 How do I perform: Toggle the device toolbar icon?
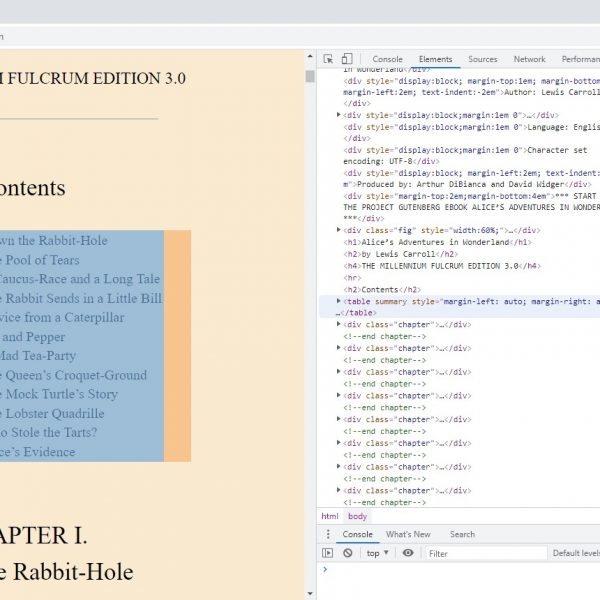point(346,60)
